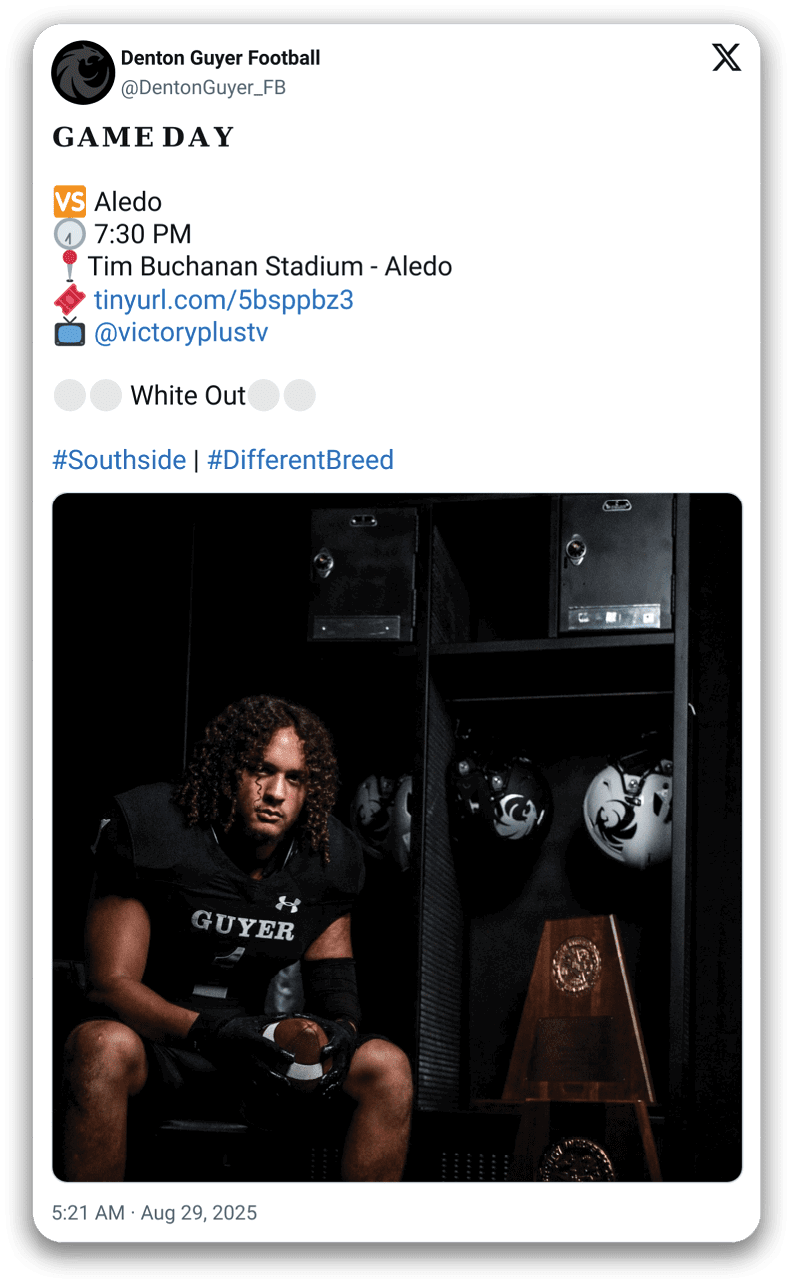Open the tinyurl.com/5bsppbz3 ticket link
This screenshot has height=1284, width=793.
(223, 300)
